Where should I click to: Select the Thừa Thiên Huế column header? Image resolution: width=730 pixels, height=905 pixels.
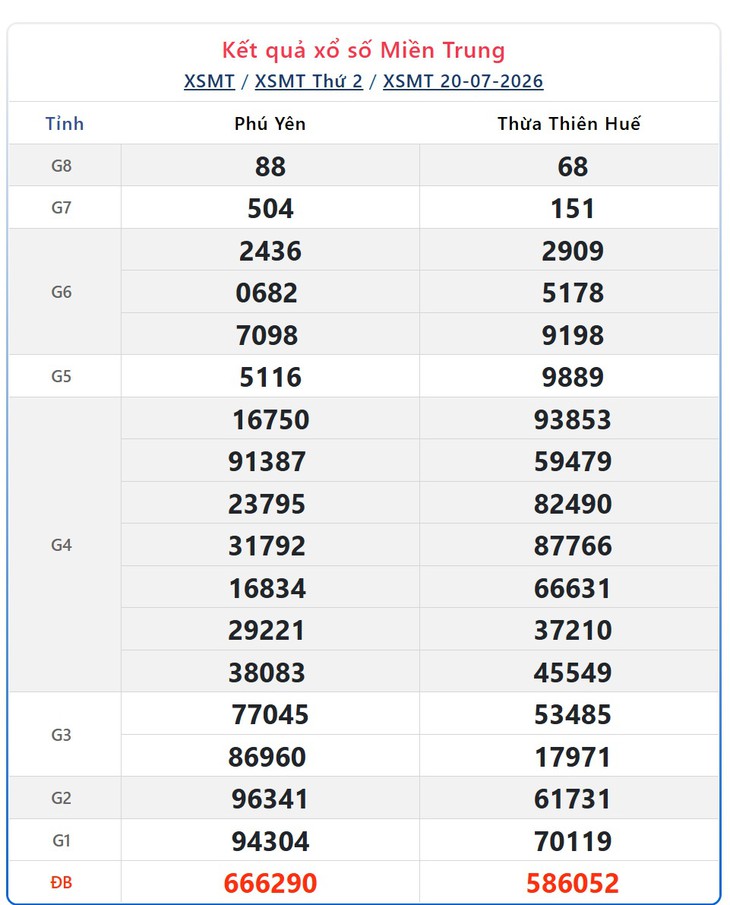pyautogui.click(x=569, y=124)
